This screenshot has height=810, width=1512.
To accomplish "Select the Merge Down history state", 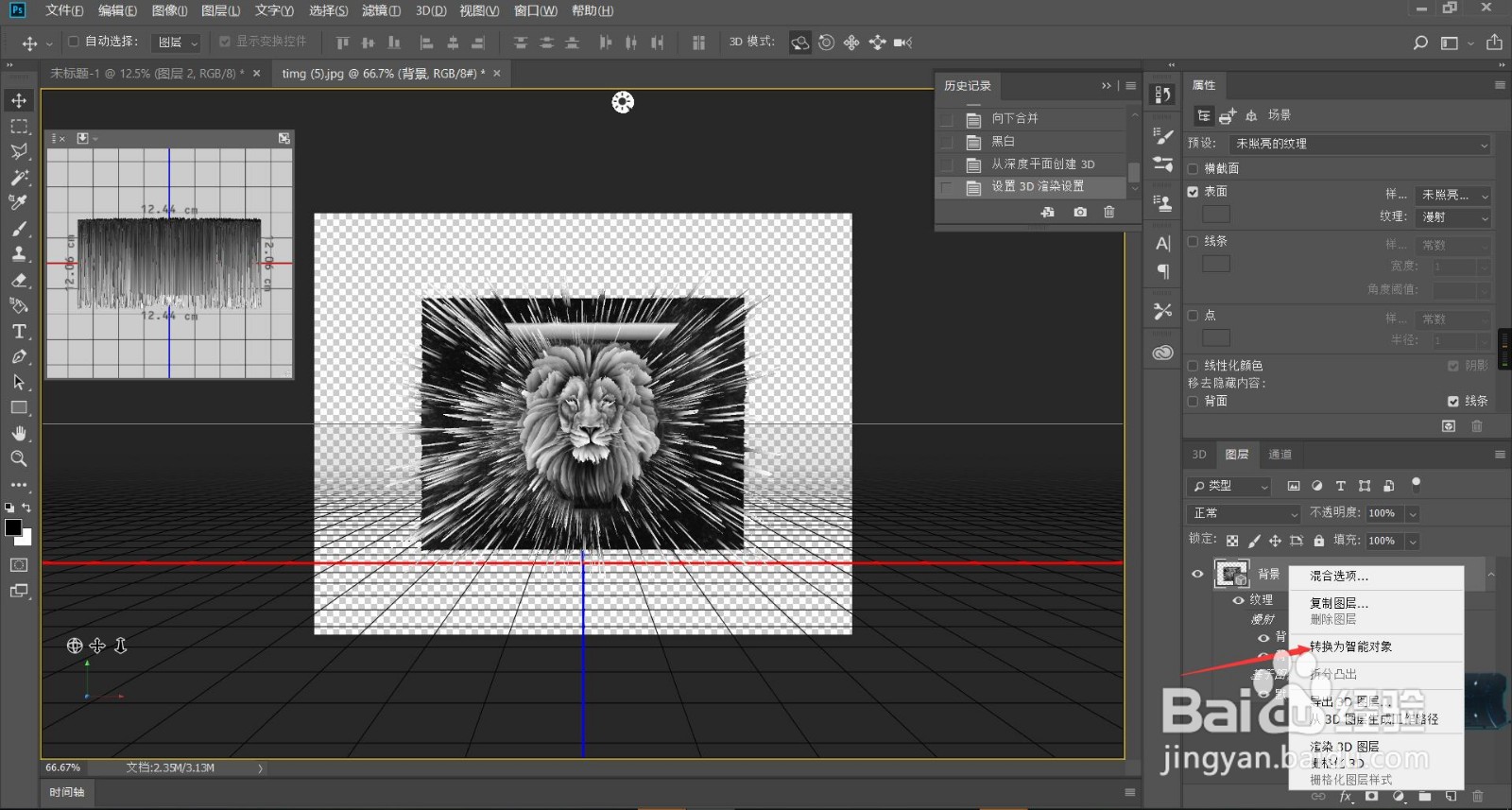I will 1031,119.
